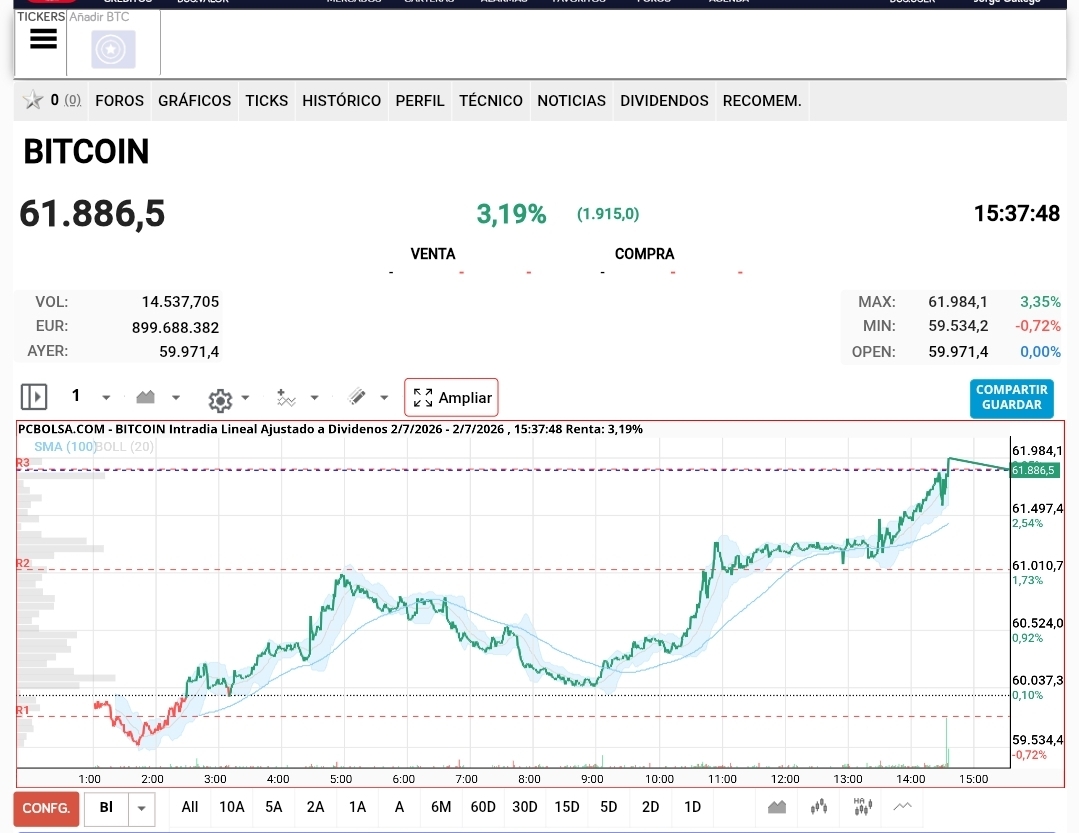This screenshot has height=833, width=1079.
Task: Expand the chart type dropdown arrow
Action: click(x=175, y=398)
